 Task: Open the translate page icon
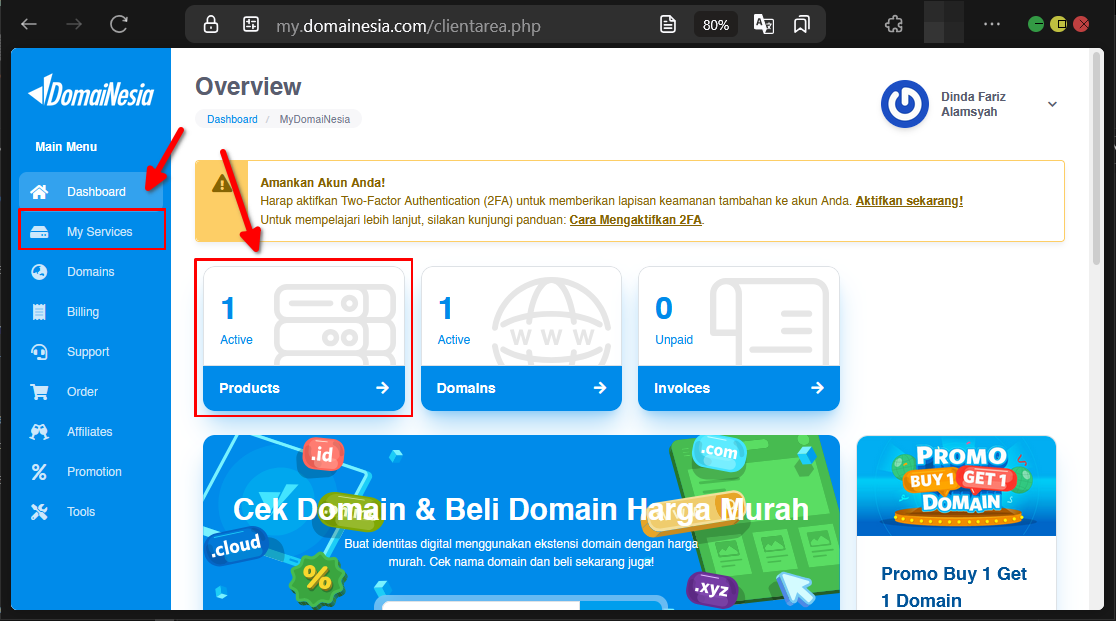(x=764, y=25)
